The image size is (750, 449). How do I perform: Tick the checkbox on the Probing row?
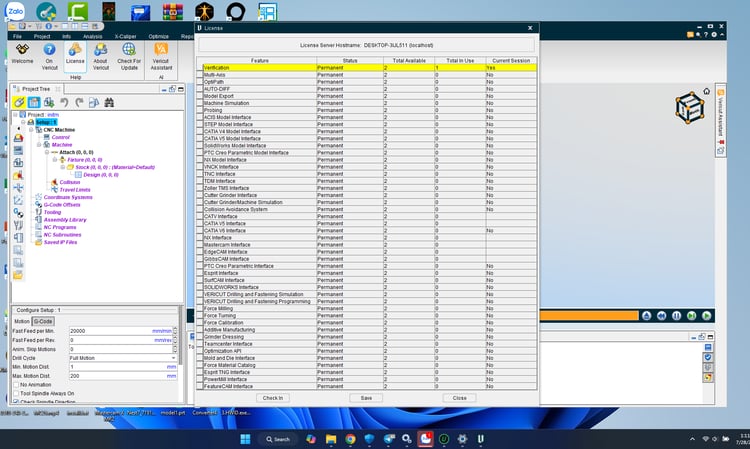[x=200, y=110]
